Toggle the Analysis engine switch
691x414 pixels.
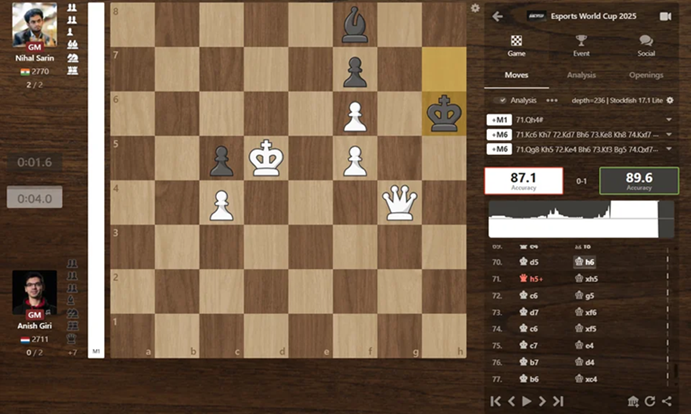502,100
